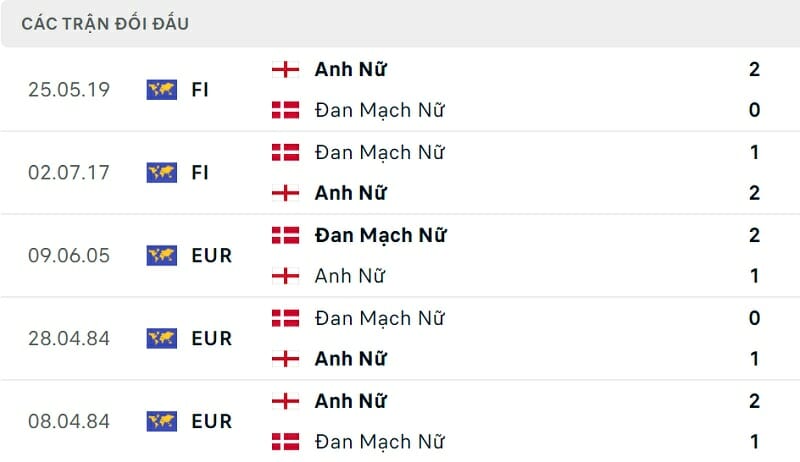The image size is (800, 462).
Task: Click the 08.04.84 match date
Action: point(69,421)
